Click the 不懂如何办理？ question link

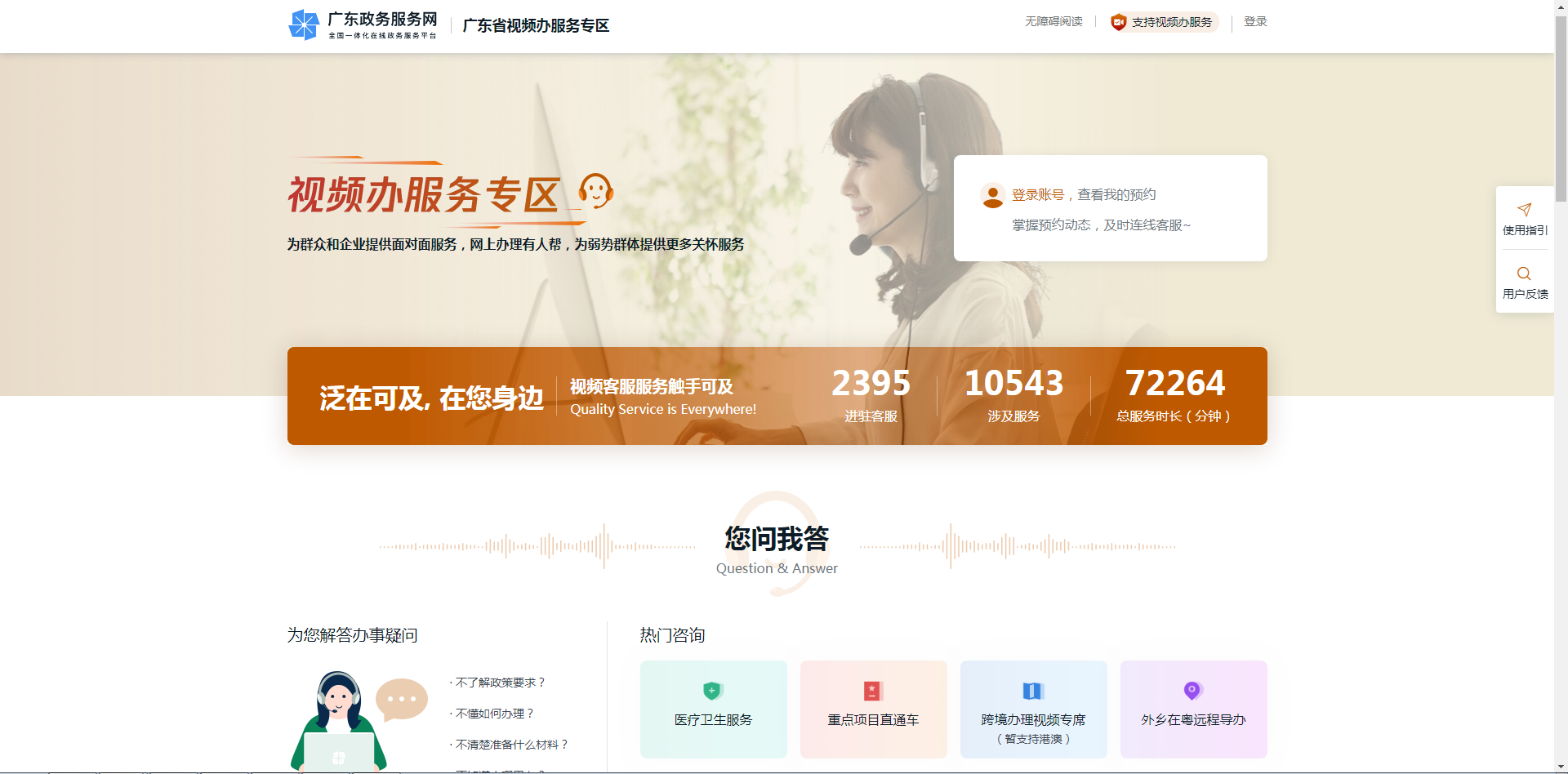click(x=492, y=713)
